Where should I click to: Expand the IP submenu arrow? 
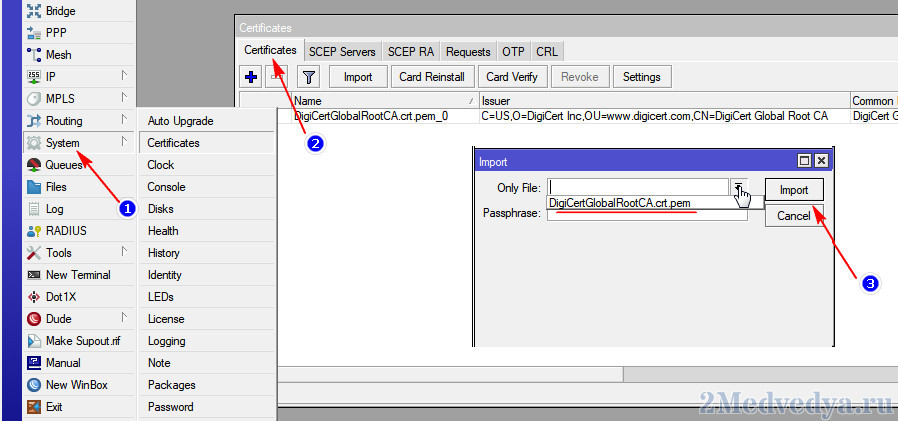[123, 76]
